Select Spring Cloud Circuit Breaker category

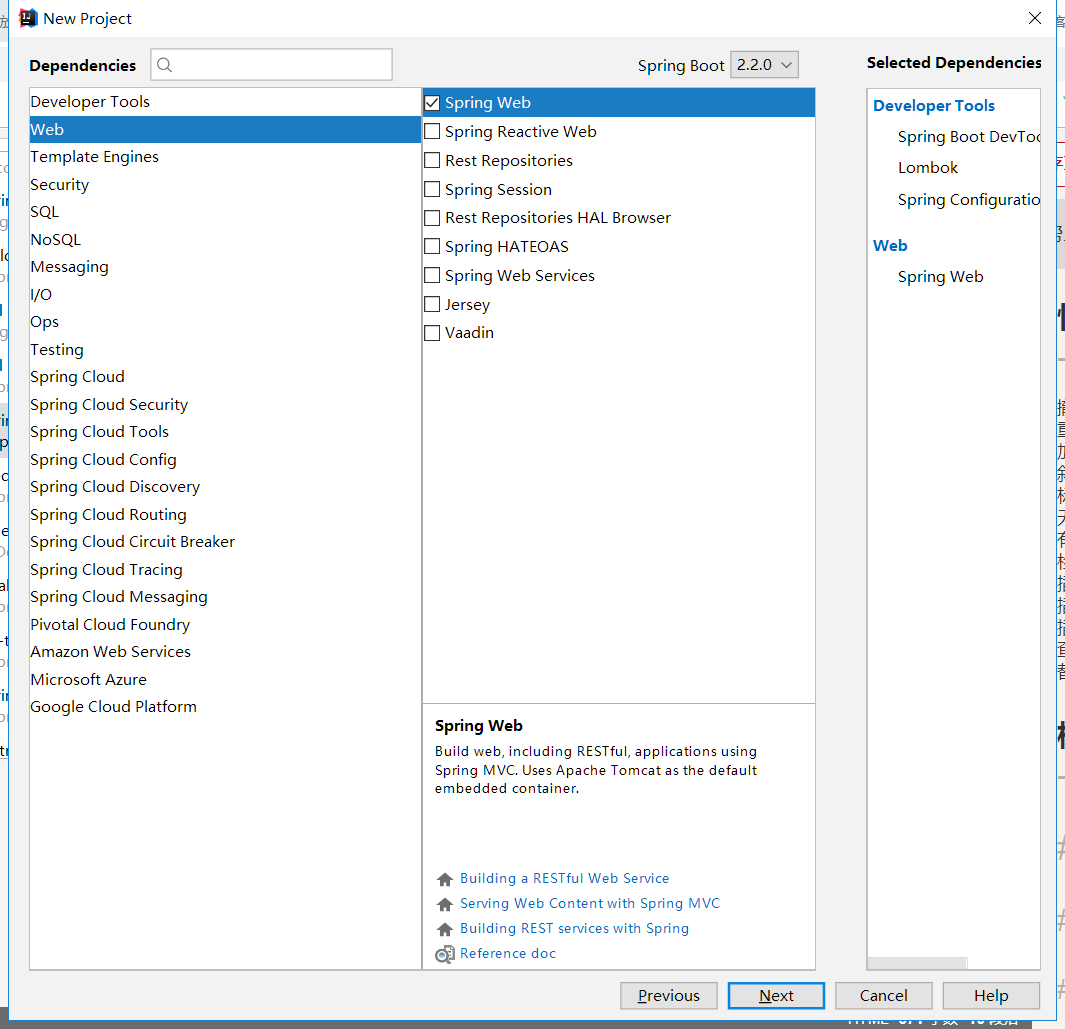(225, 542)
